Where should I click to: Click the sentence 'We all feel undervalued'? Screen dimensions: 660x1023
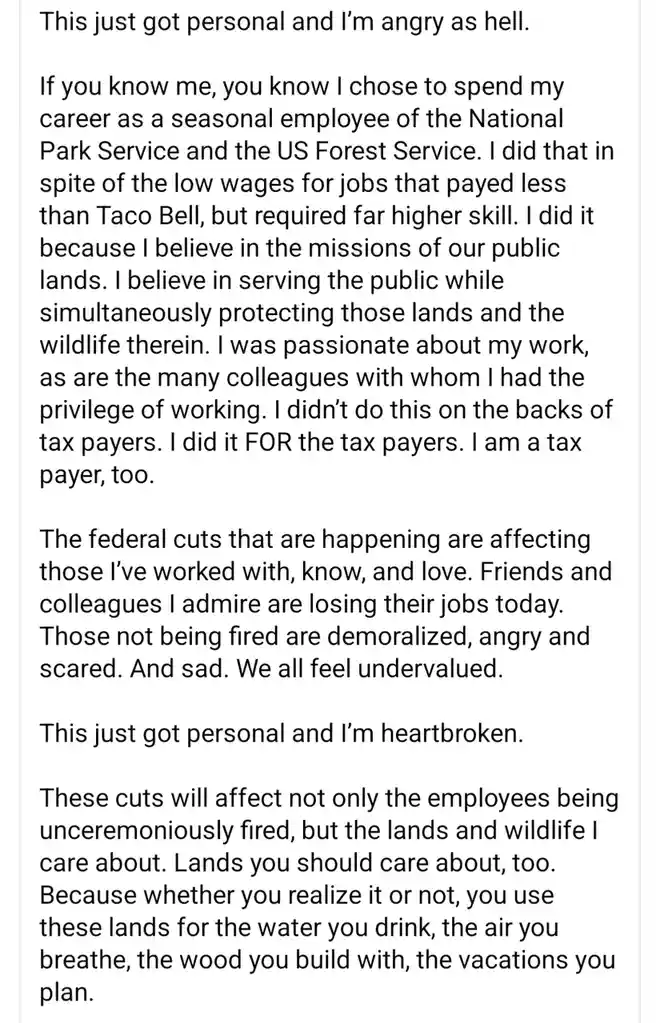pos(370,669)
